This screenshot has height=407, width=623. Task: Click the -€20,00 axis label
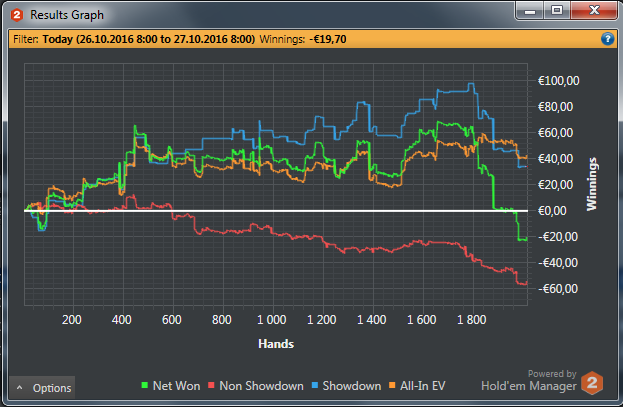coord(558,236)
